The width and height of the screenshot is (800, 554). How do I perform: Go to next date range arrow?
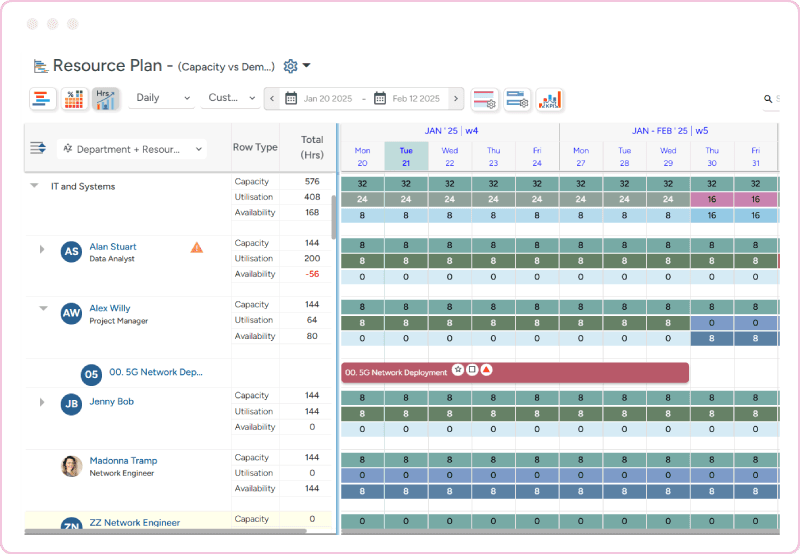coord(456,99)
